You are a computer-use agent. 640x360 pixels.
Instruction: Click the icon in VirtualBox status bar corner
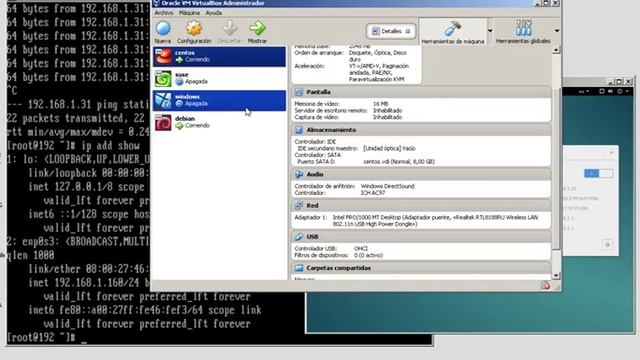(x=546, y=285)
